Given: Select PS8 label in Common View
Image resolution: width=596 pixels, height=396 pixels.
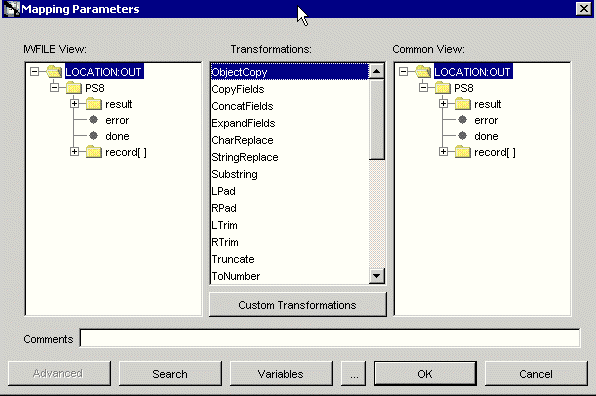Looking at the screenshot, I should (464, 88).
